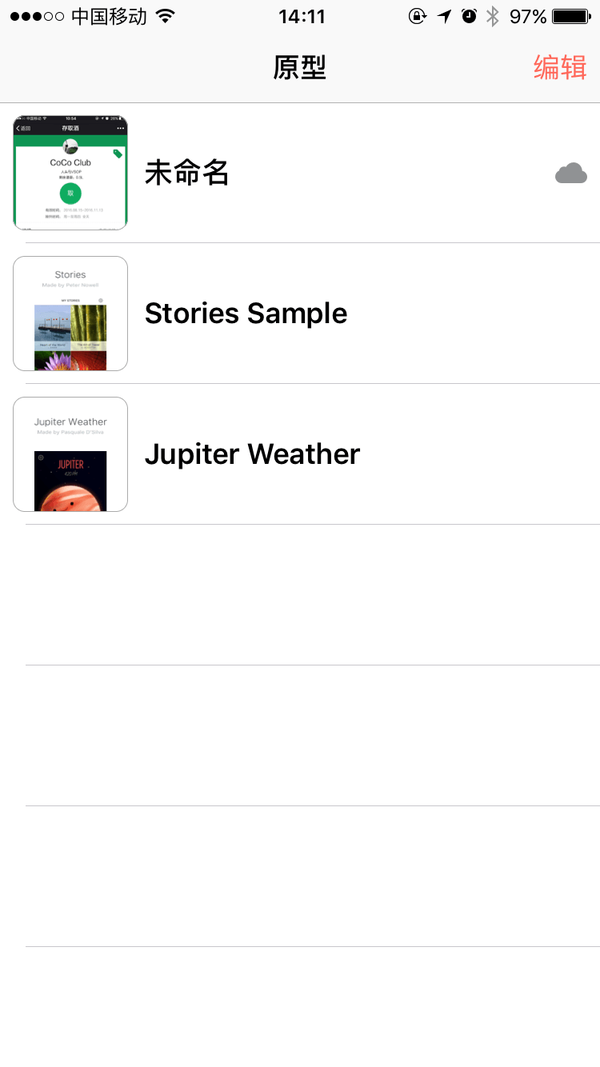The width and height of the screenshot is (600, 1067).
Task: Tap the 14:11 clock in status bar
Action: [x=301, y=16]
